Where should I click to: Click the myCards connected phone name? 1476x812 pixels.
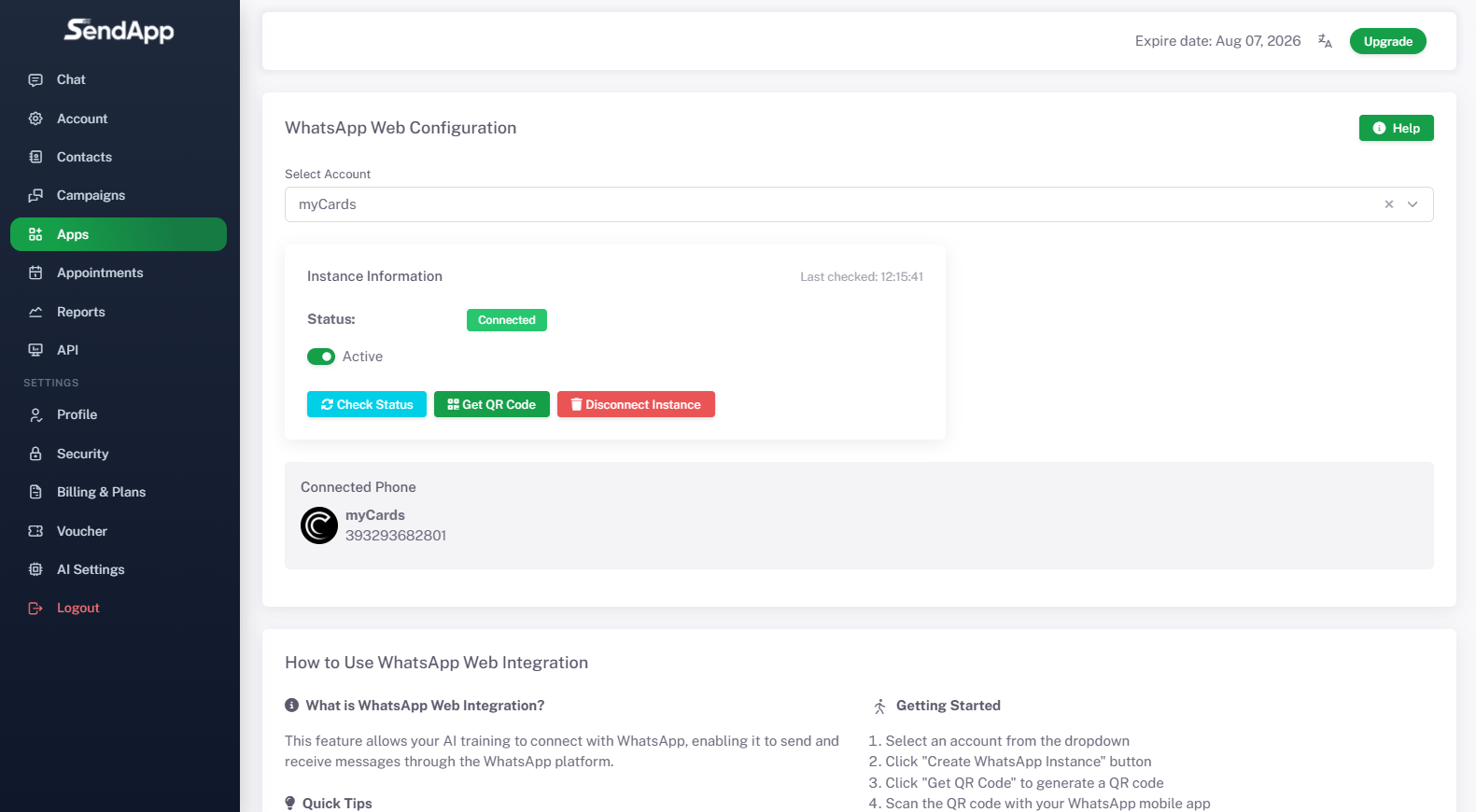[375, 515]
